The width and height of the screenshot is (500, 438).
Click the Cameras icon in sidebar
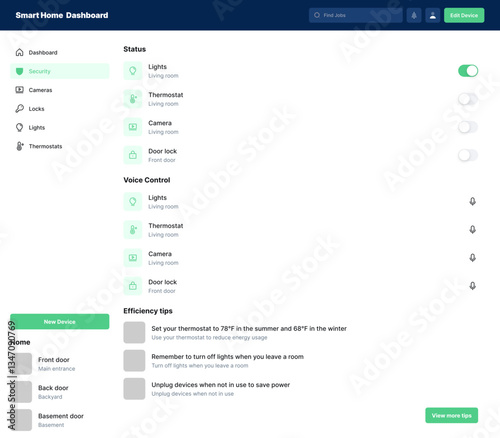pyautogui.click(x=20, y=90)
